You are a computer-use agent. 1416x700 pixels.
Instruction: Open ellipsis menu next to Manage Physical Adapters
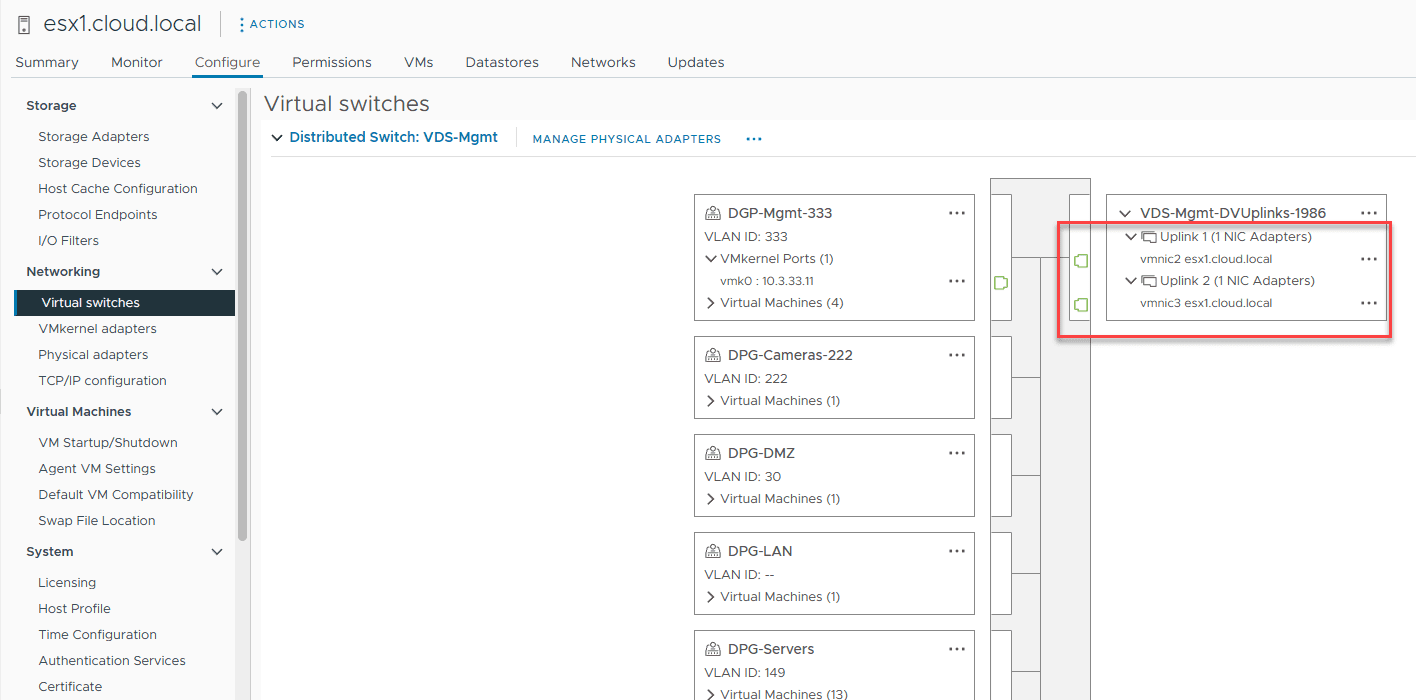tap(754, 139)
